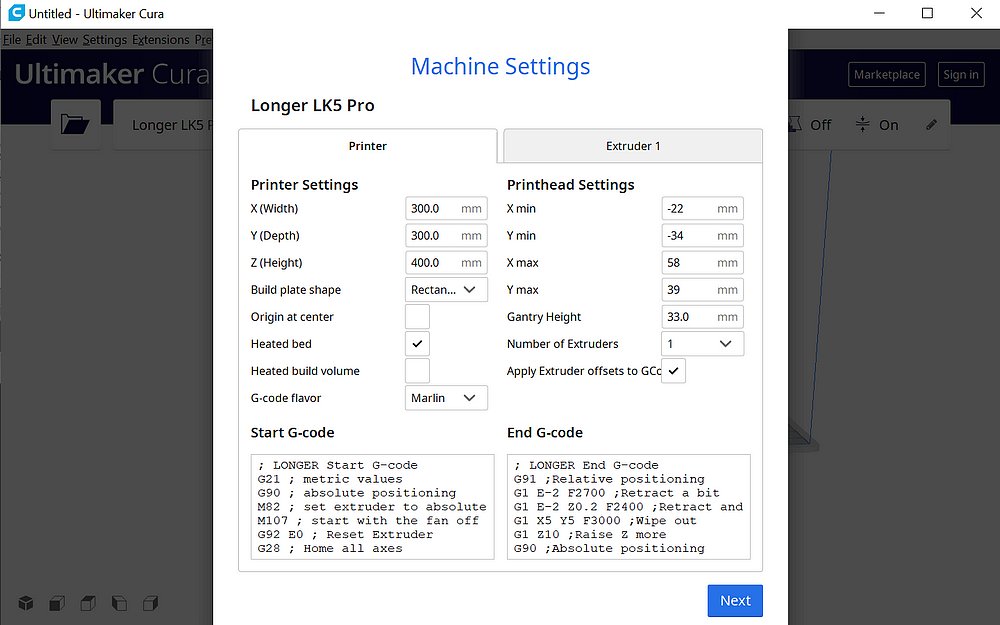Image resolution: width=1000 pixels, height=625 pixels.
Task: Toggle Apply Extruder offsets to GCode checkbox
Action: point(673,371)
